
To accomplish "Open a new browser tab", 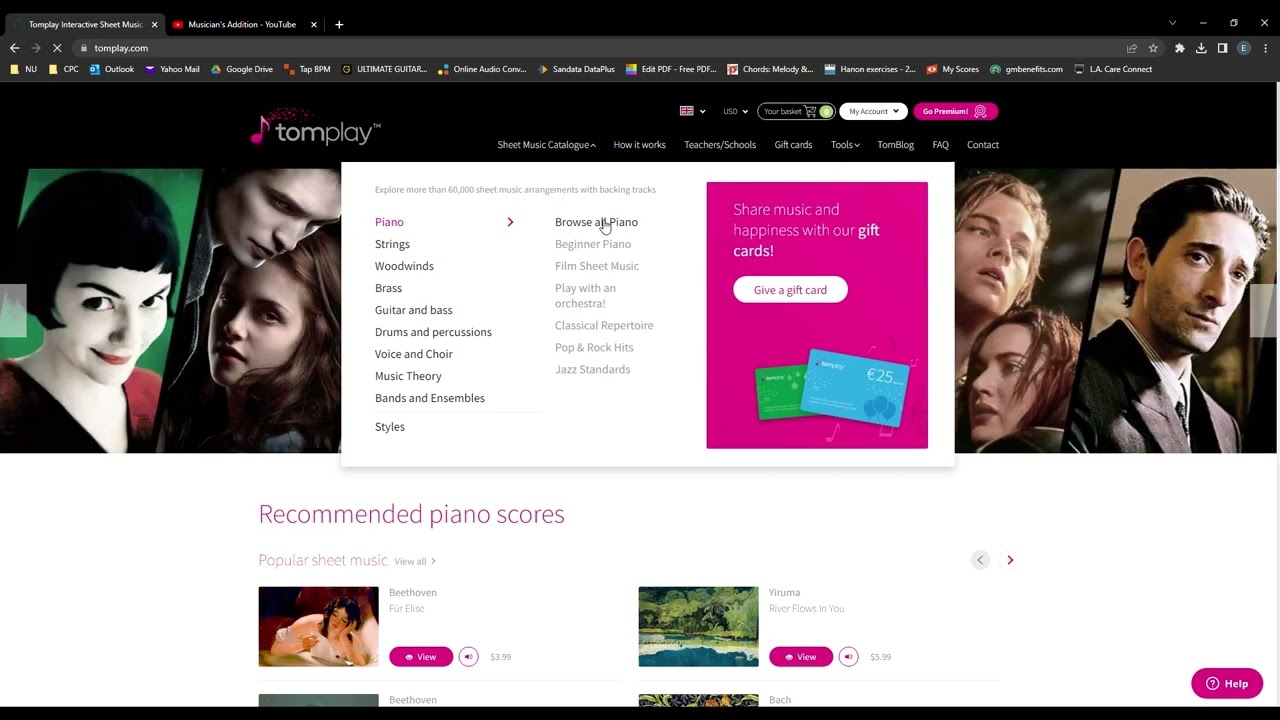I will click(339, 24).
